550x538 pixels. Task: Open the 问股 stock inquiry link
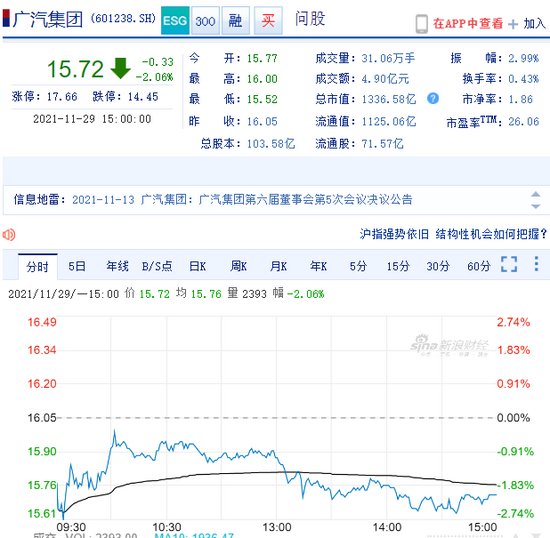310,19
